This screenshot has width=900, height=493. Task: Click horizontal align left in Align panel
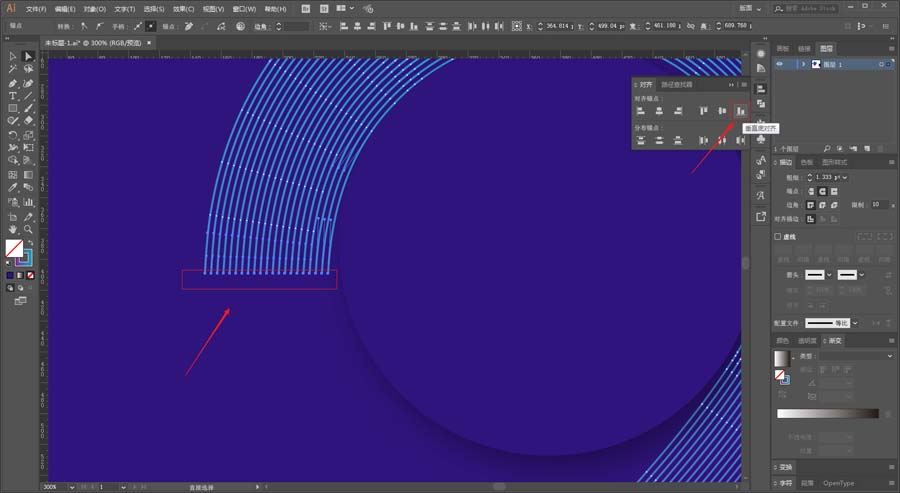tap(641, 111)
